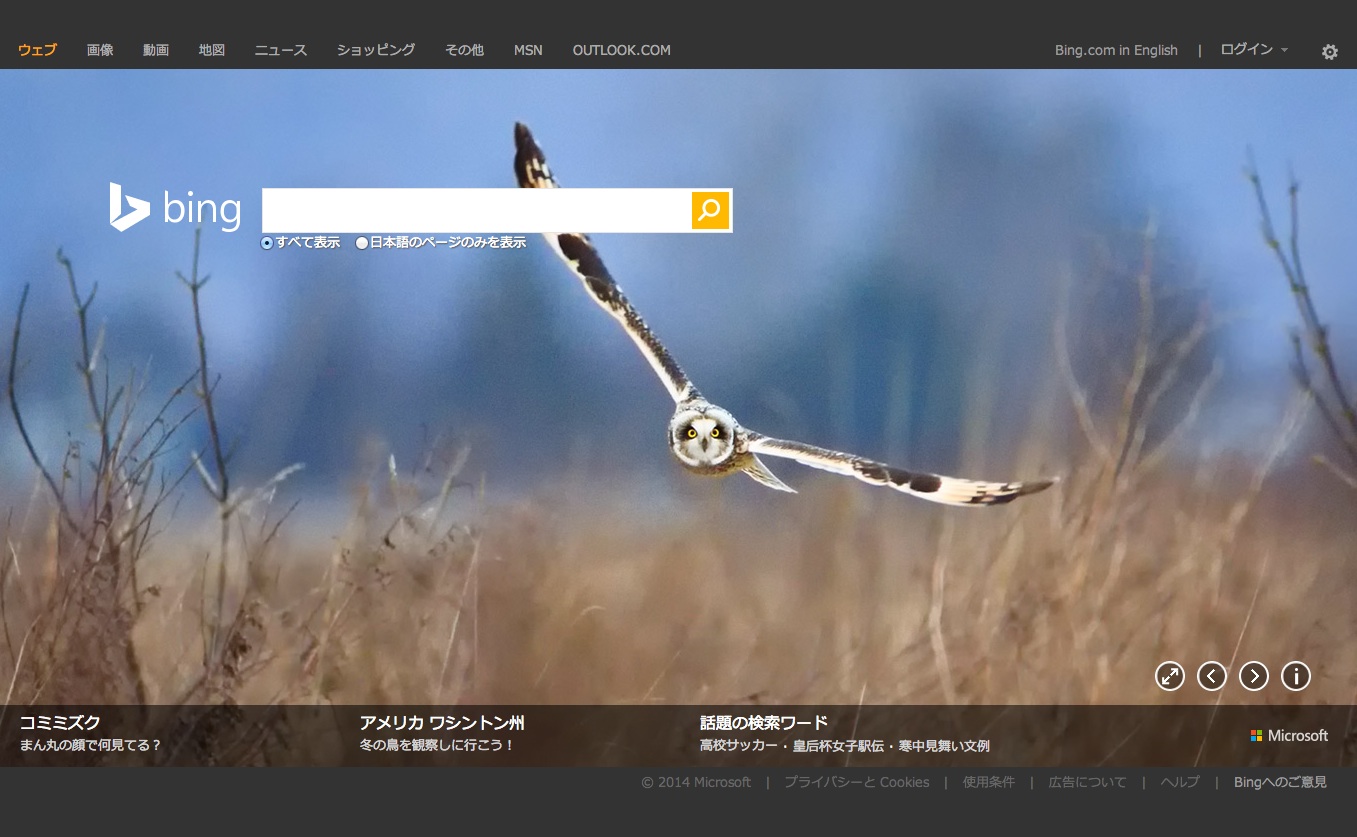Click Bing.com in English link
This screenshot has height=837, width=1357.
(1116, 50)
